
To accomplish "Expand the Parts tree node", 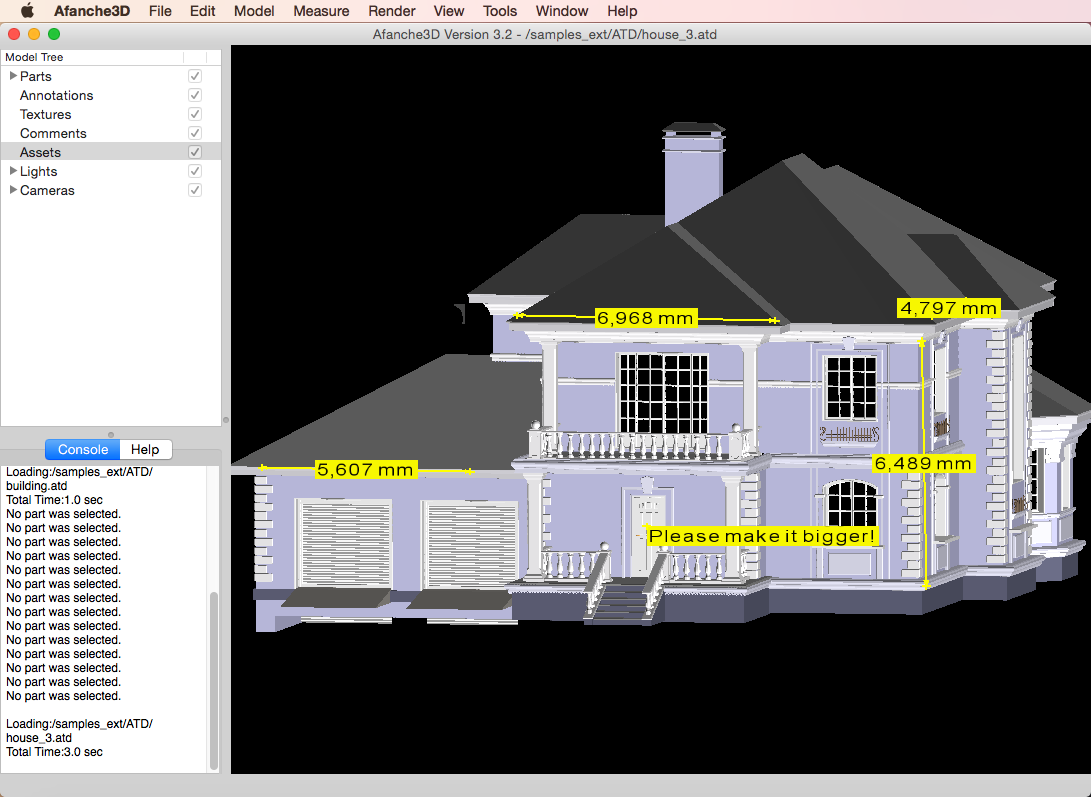I will coord(13,76).
